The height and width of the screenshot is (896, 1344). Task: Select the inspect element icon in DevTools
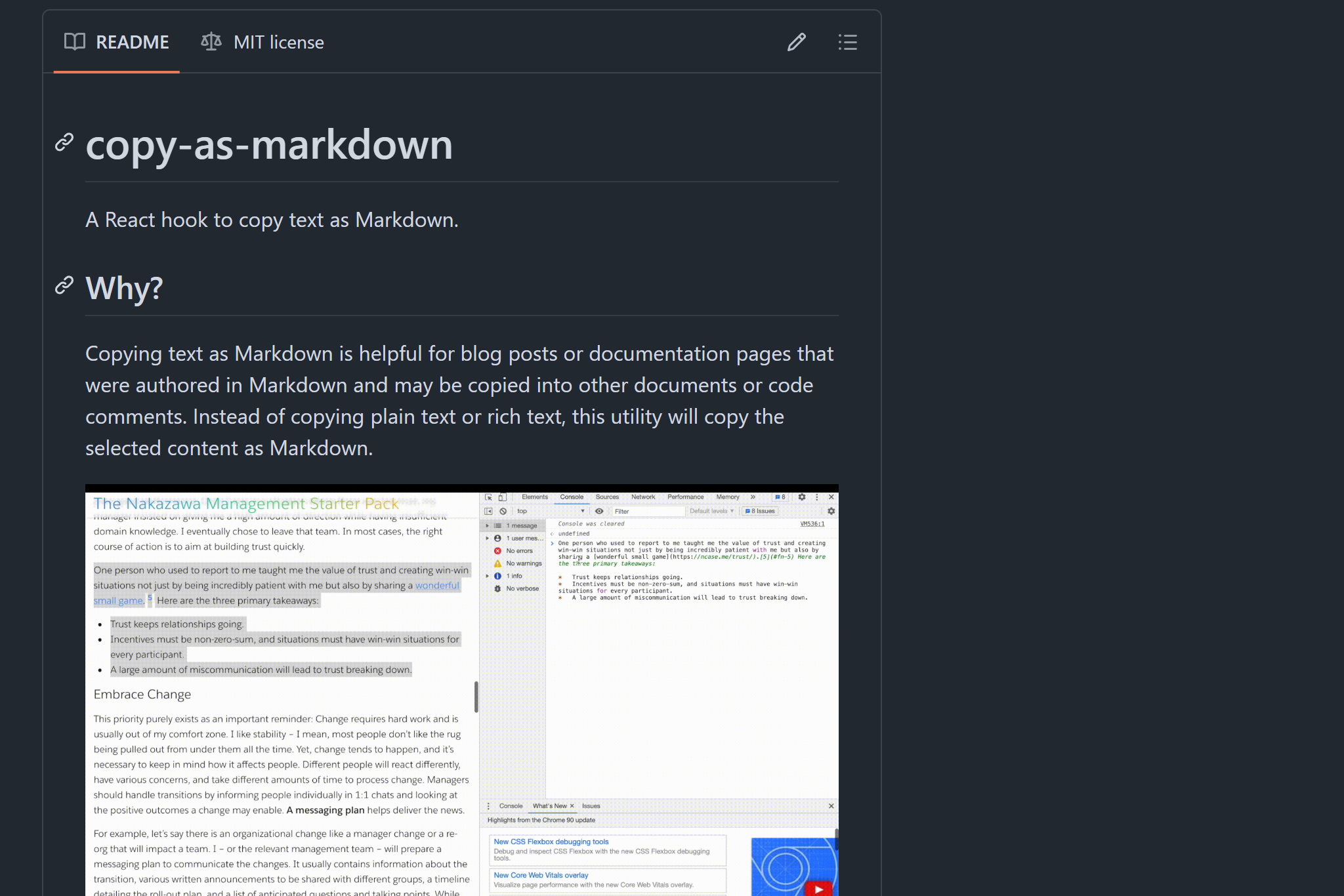pos(489,497)
